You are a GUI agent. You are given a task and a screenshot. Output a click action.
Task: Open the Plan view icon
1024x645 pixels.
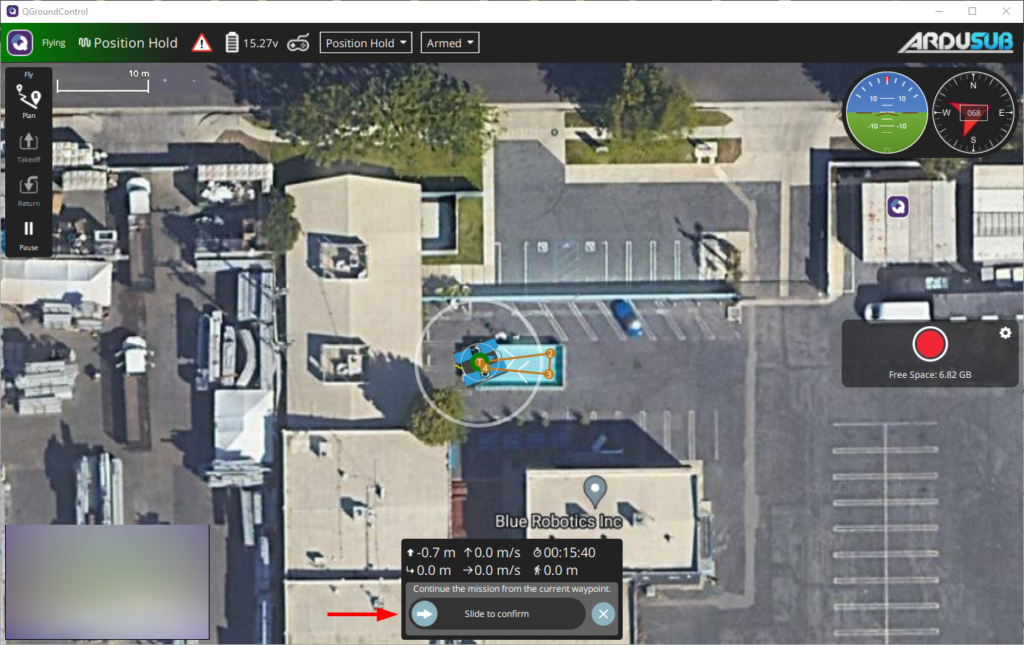click(x=29, y=101)
